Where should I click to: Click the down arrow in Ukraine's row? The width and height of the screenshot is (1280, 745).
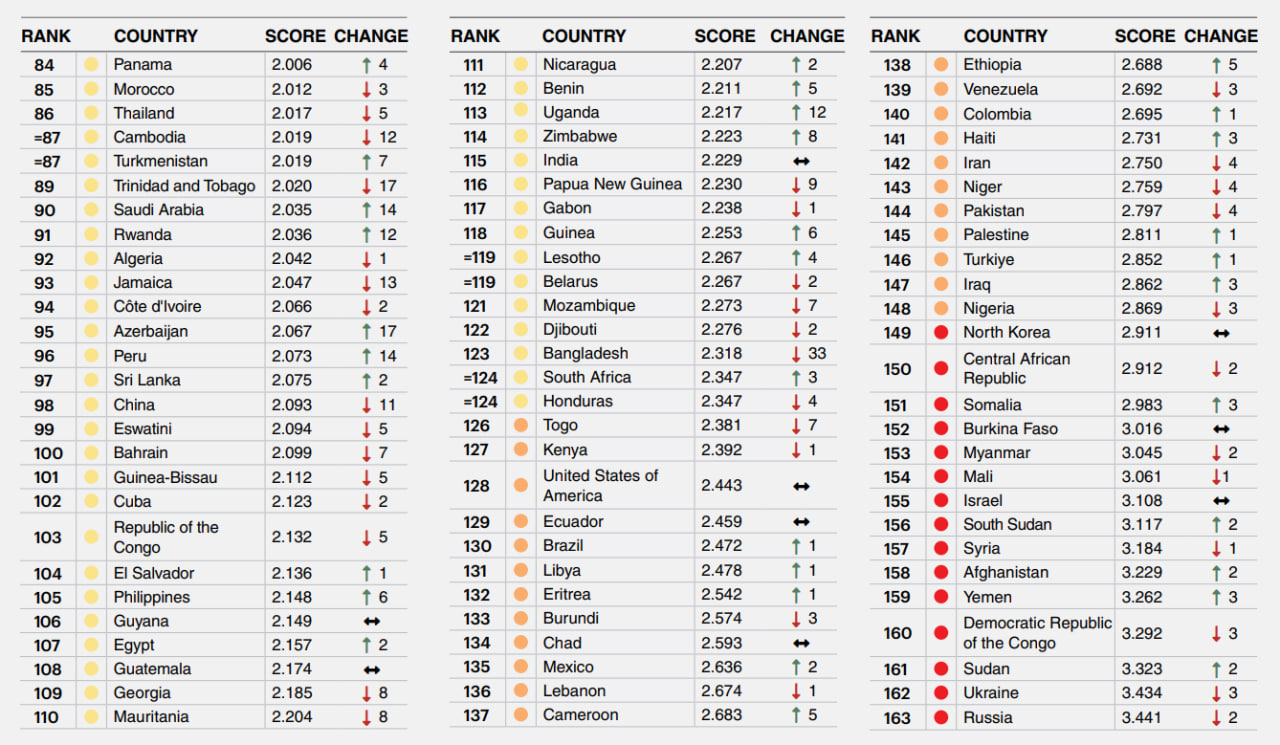(x=1216, y=693)
